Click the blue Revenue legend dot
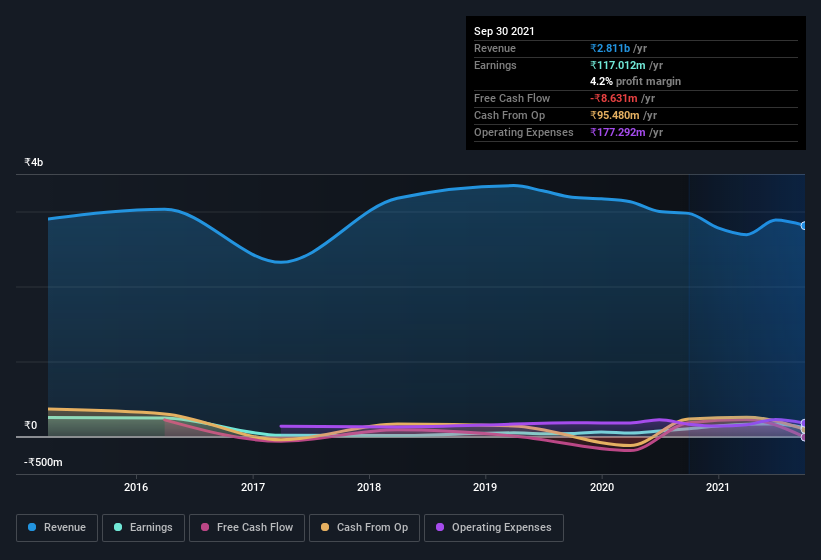The width and height of the screenshot is (821, 560). click(x=32, y=527)
